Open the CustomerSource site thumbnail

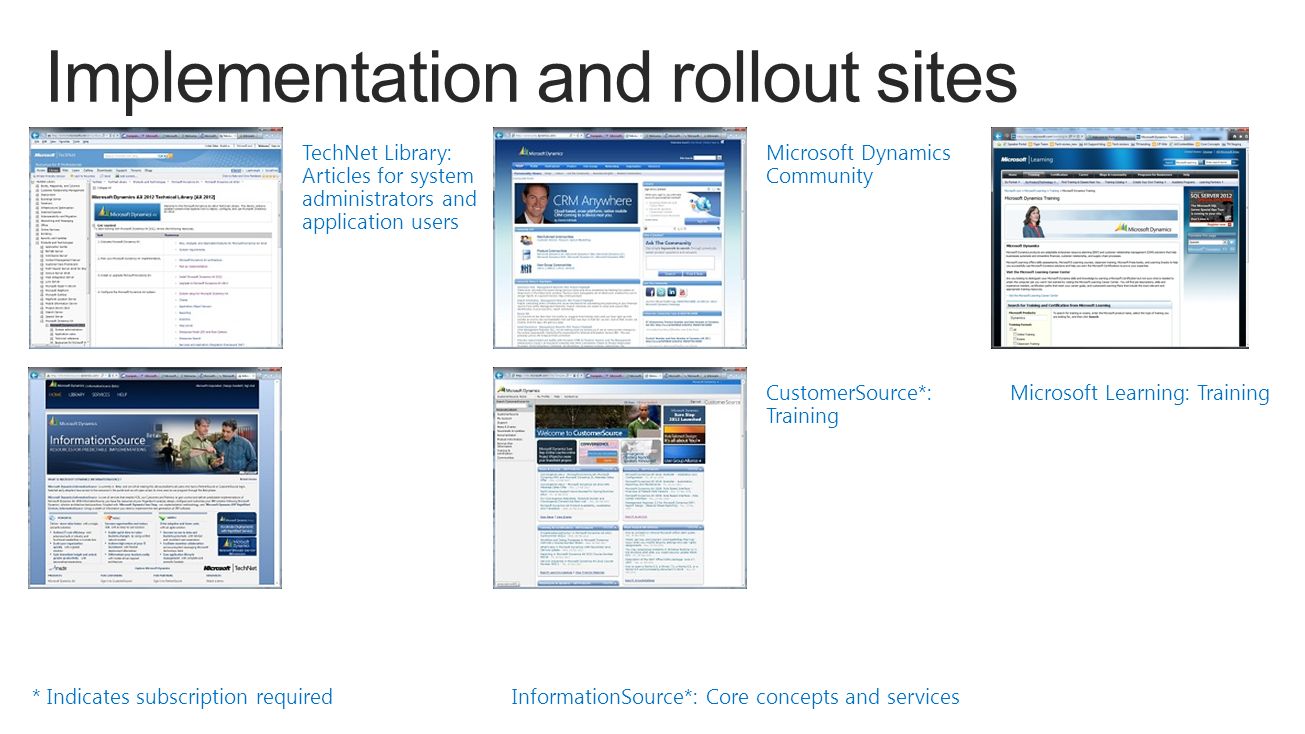tap(620, 478)
